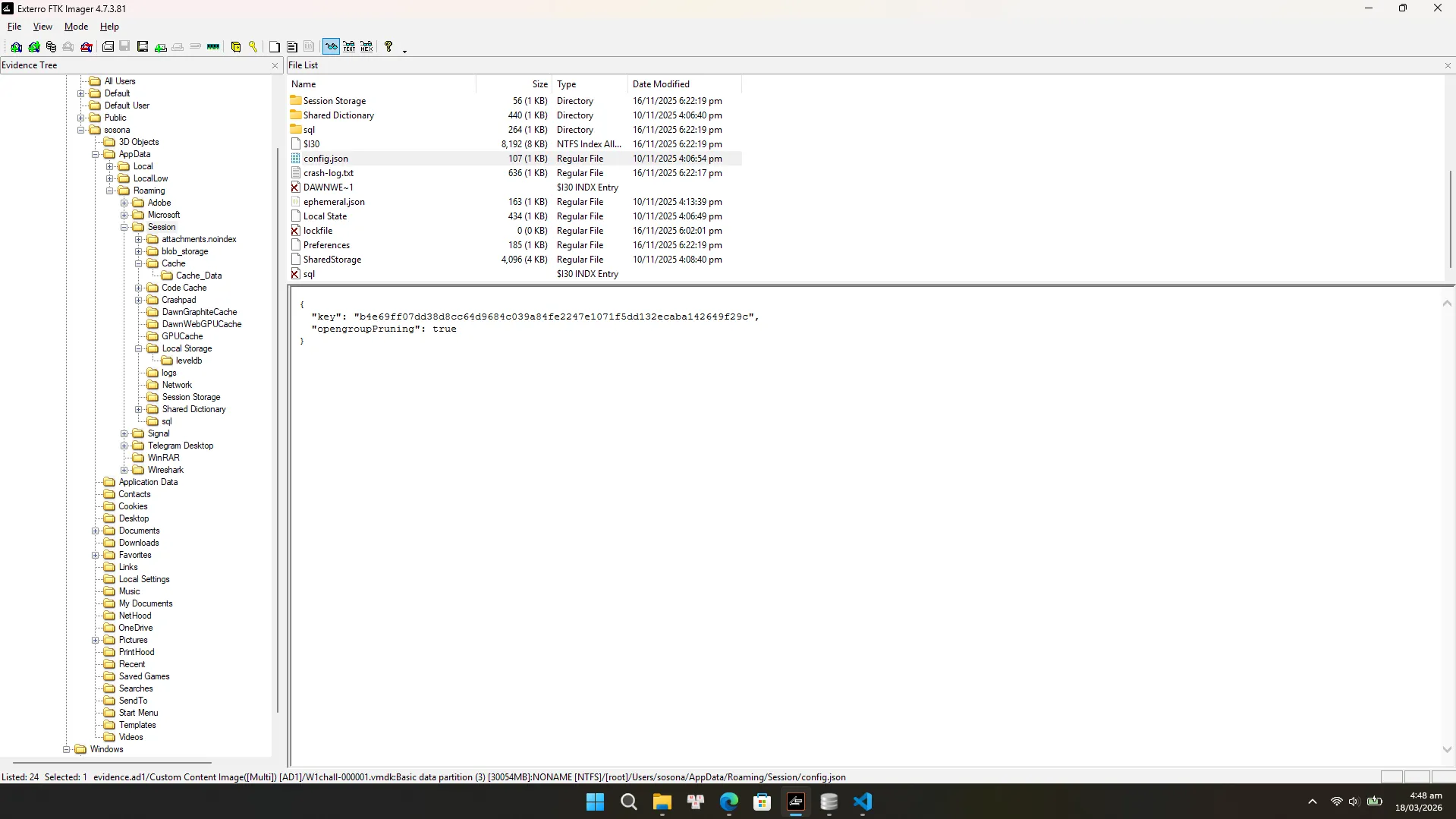The width and height of the screenshot is (1456, 819).
Task: Sort file list by Size column
Action: coord(514,84)
